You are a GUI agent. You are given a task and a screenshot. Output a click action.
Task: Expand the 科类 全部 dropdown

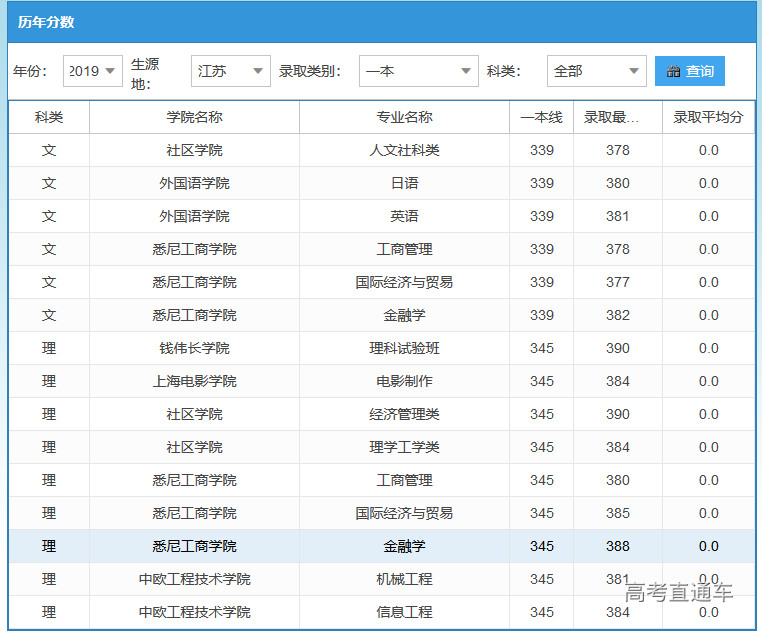point(596,71)
